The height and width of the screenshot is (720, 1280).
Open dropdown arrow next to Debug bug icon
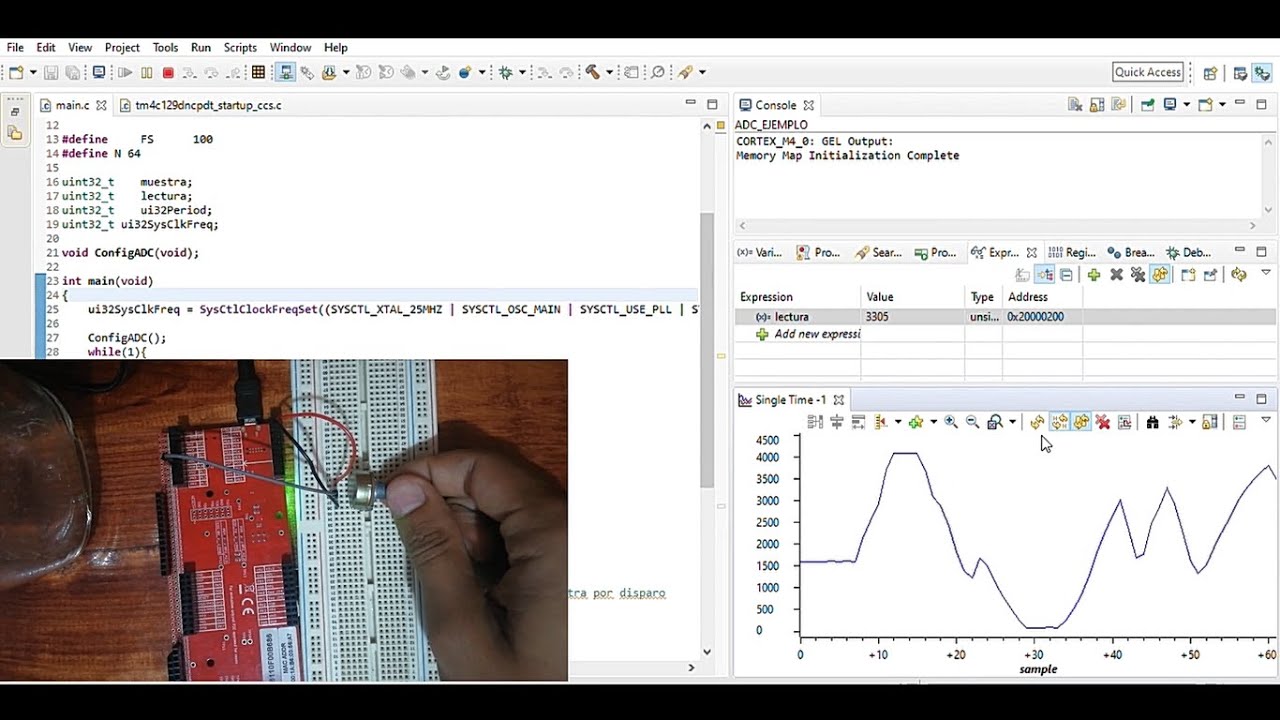pyautogui.click(x=522, y=72)
